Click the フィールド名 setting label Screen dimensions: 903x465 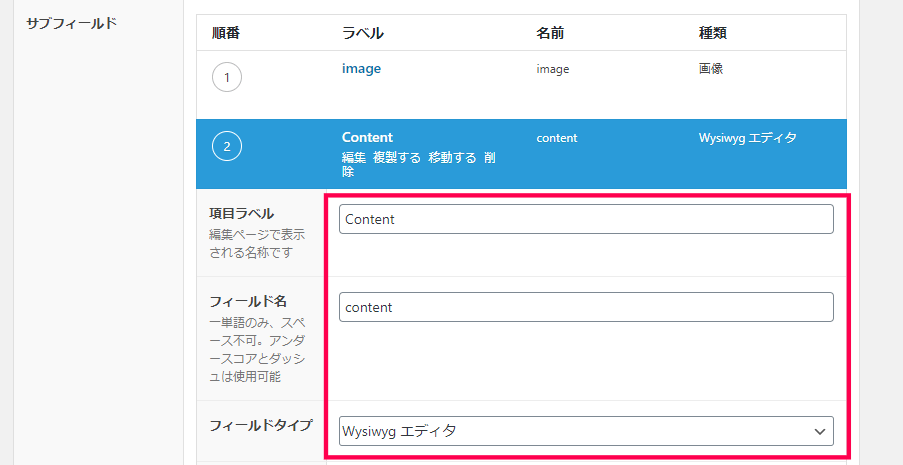[248, 301]
